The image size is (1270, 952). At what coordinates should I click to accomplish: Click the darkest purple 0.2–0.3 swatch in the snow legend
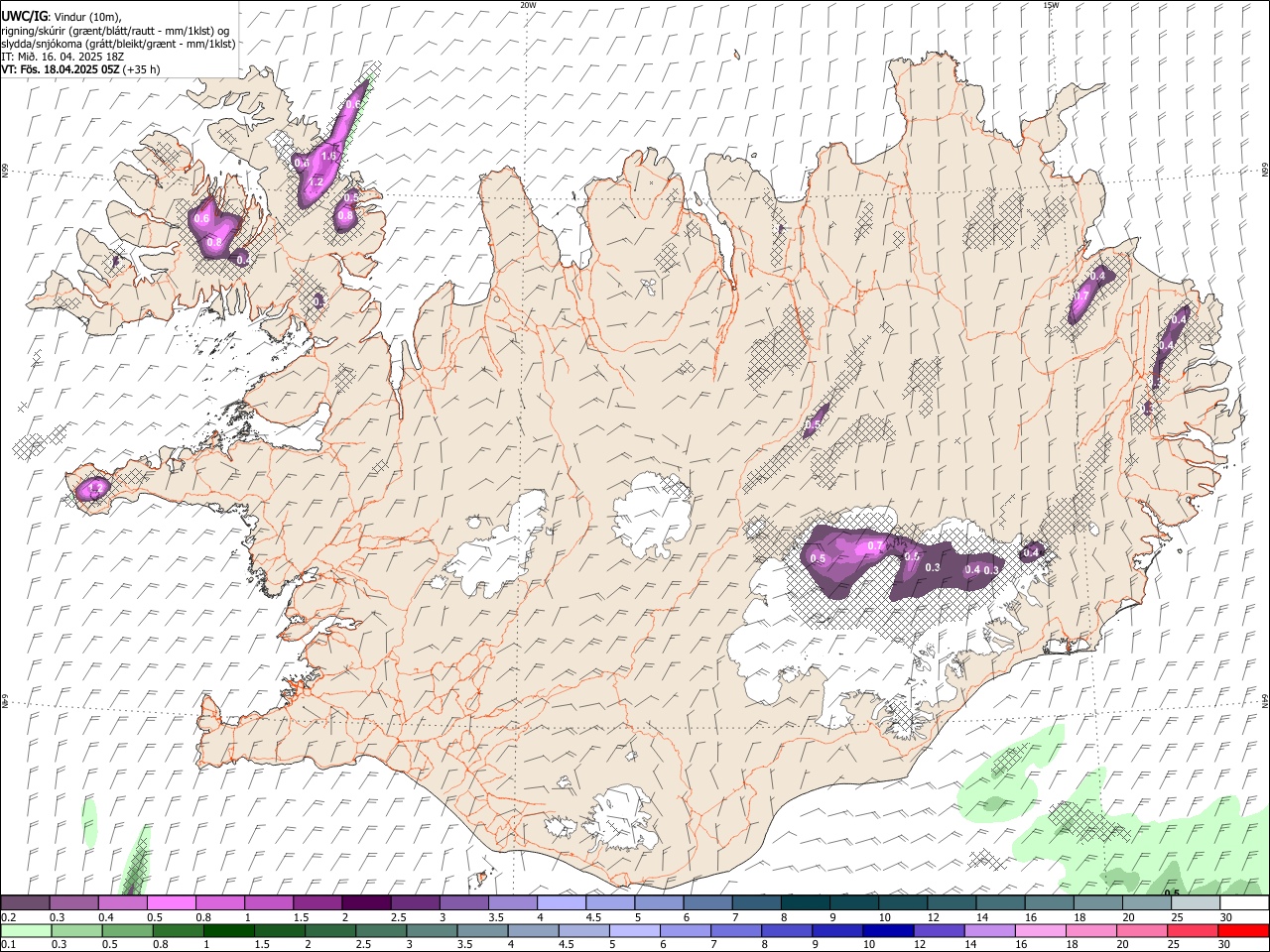tap(25, 903)
